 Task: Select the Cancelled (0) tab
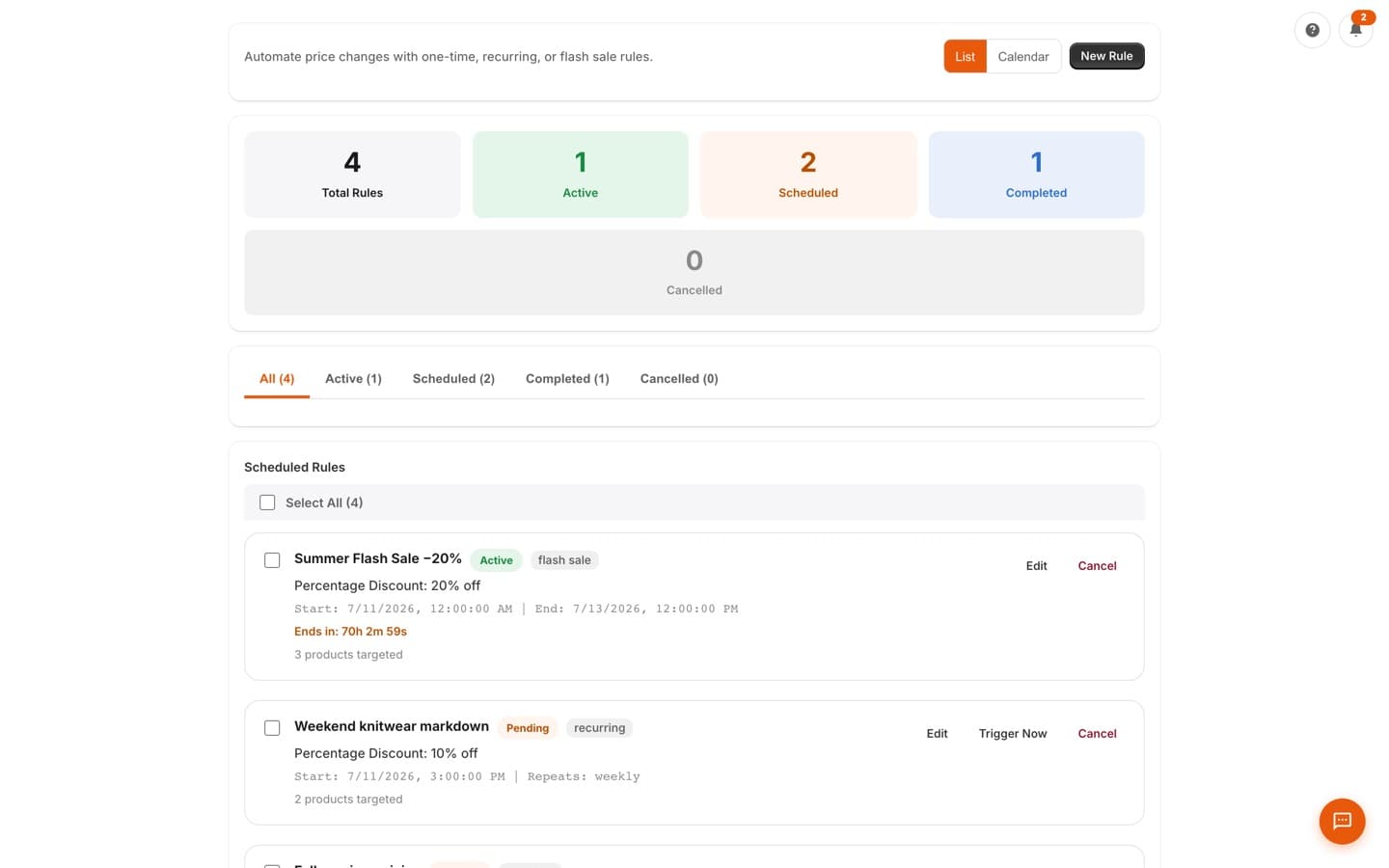tap(679, 379)
